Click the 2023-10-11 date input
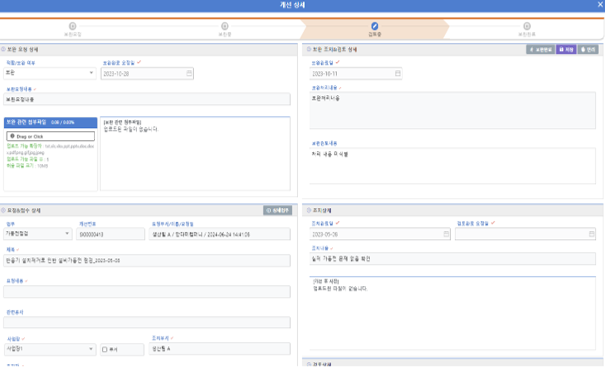The width and height of the screenshot is (605, 371). (356, 73)
